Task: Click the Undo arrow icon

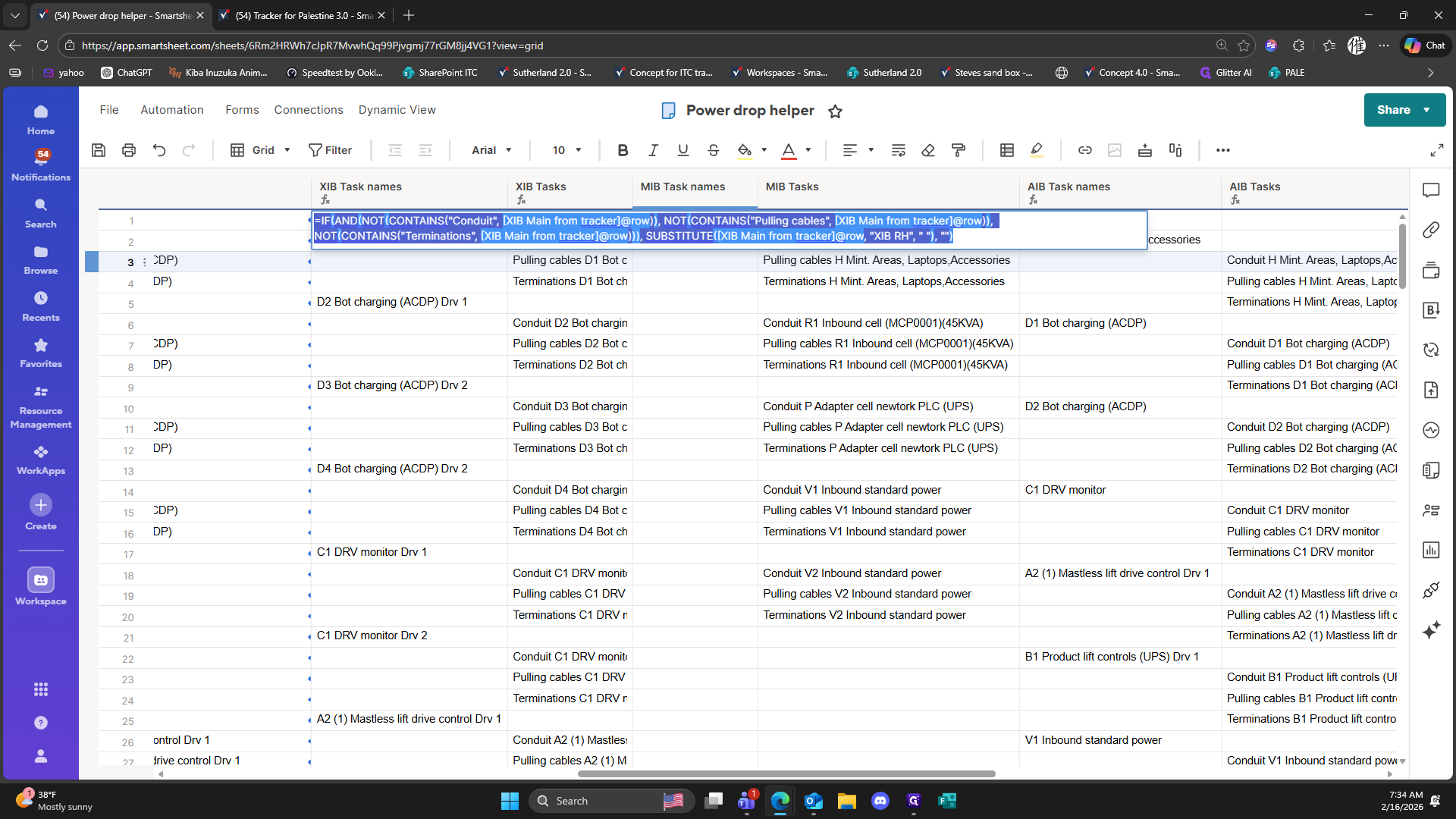Action: point(159,150)
